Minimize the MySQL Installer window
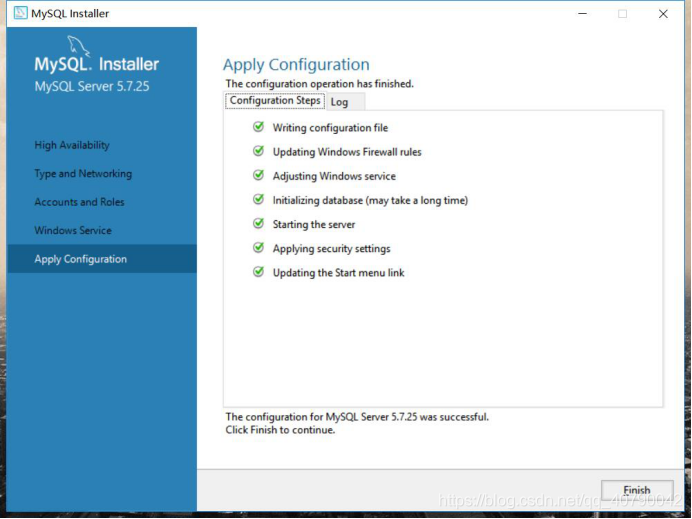Image resolution: width=692 pixels, height=519 pixels. [583, 14]
